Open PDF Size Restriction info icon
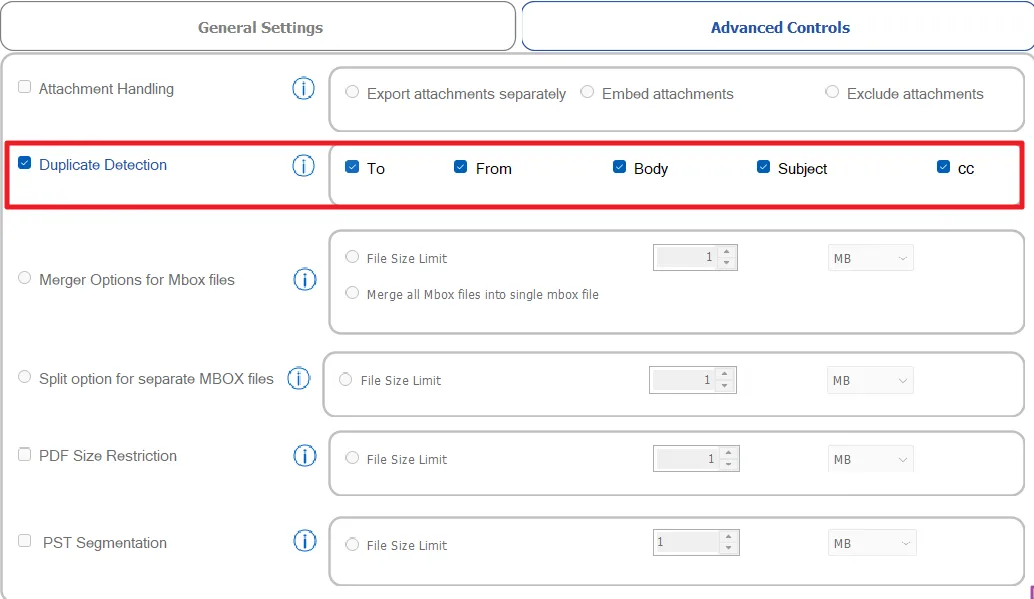The image size is (1034, 599). pyautogui.click(x=305, y=456)
